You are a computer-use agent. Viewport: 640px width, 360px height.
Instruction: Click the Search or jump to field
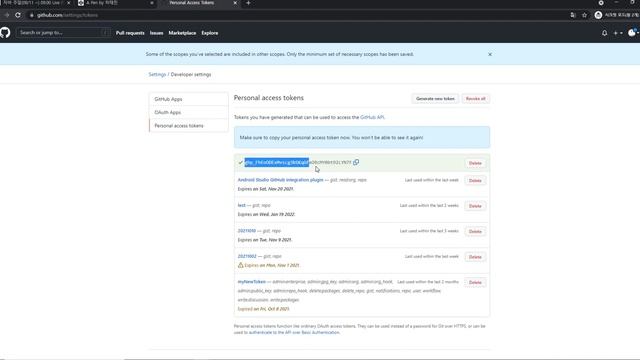point(63,33)
